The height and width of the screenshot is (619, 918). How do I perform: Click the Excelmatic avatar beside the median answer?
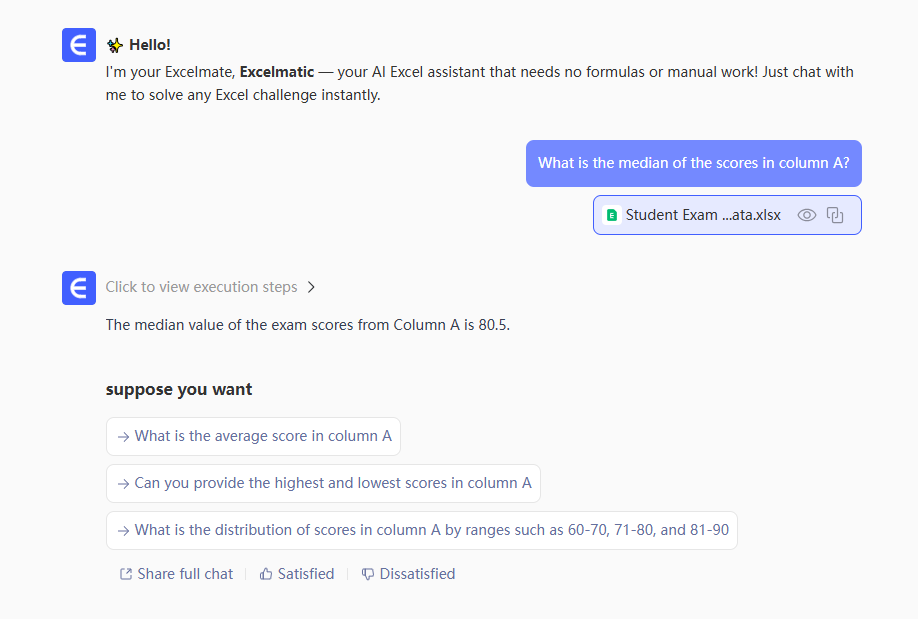[79, 287]
